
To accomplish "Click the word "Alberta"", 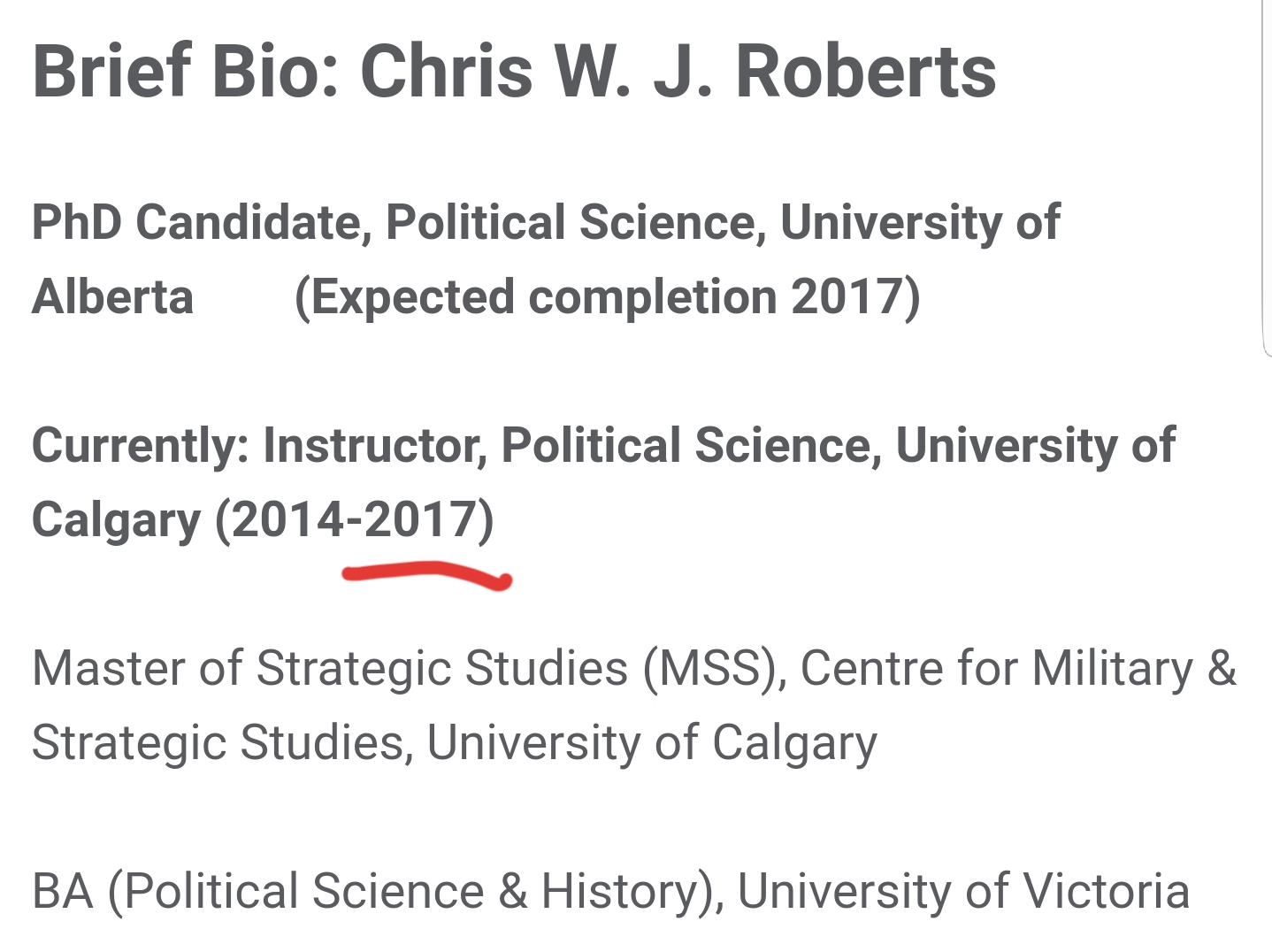I will coord(112,297).
